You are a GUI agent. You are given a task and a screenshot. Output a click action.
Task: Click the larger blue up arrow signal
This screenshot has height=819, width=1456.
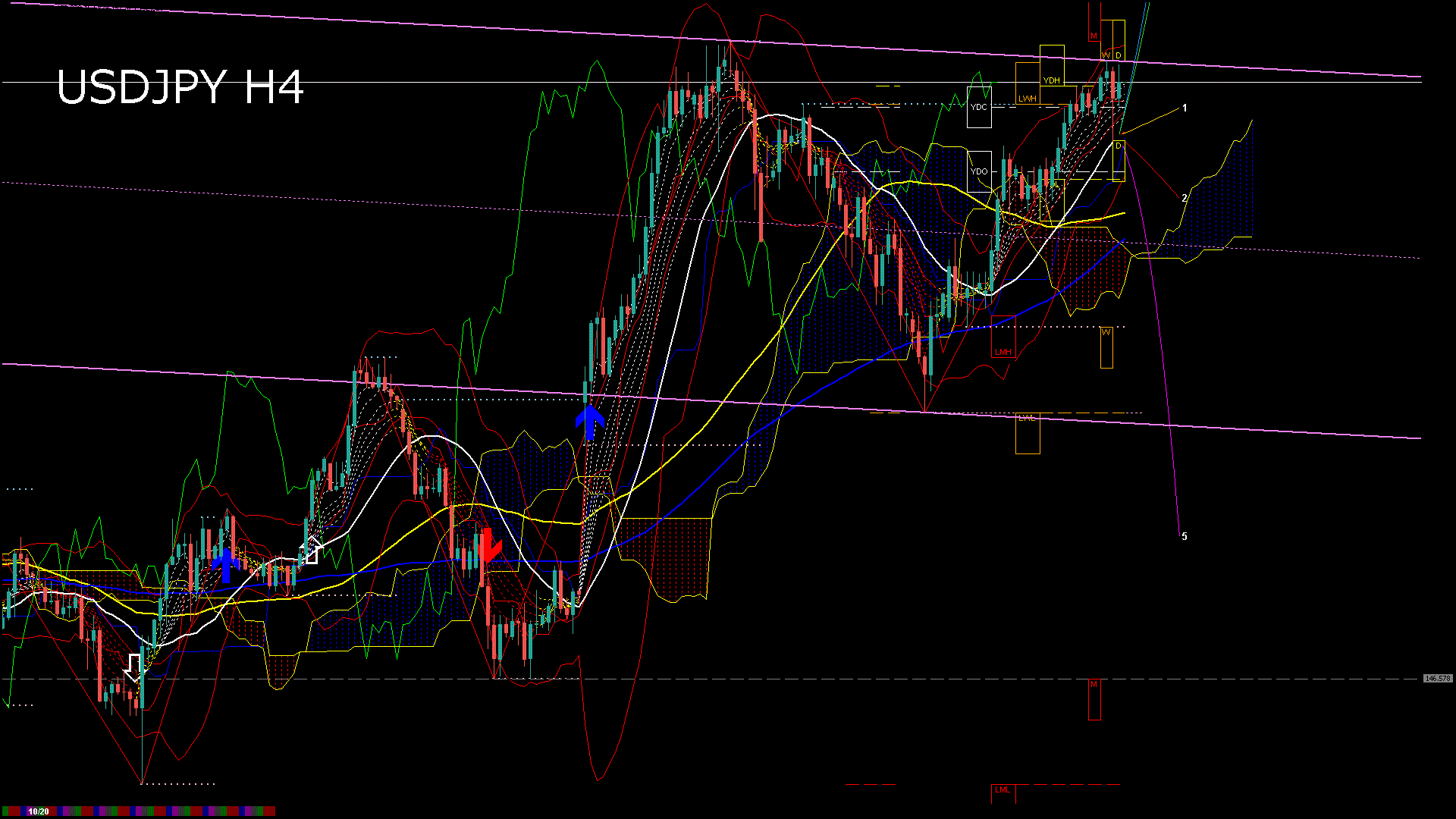590,422
